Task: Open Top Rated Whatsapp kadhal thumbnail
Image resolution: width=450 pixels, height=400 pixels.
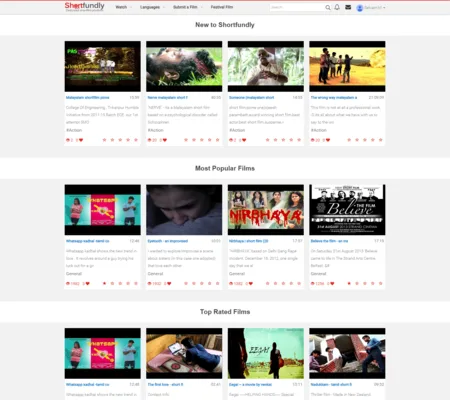Action: tap(103, 353)
